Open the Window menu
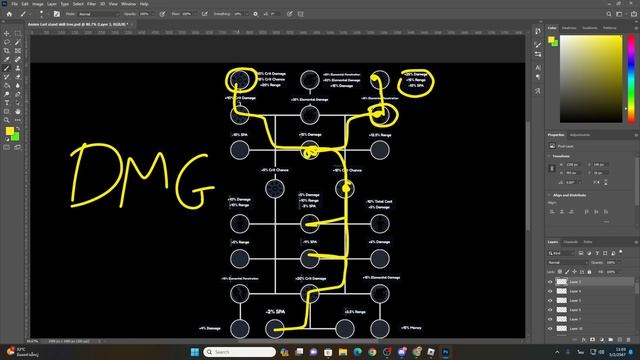The height and width of the screenshot is (360, 640). tap(128, 4)
